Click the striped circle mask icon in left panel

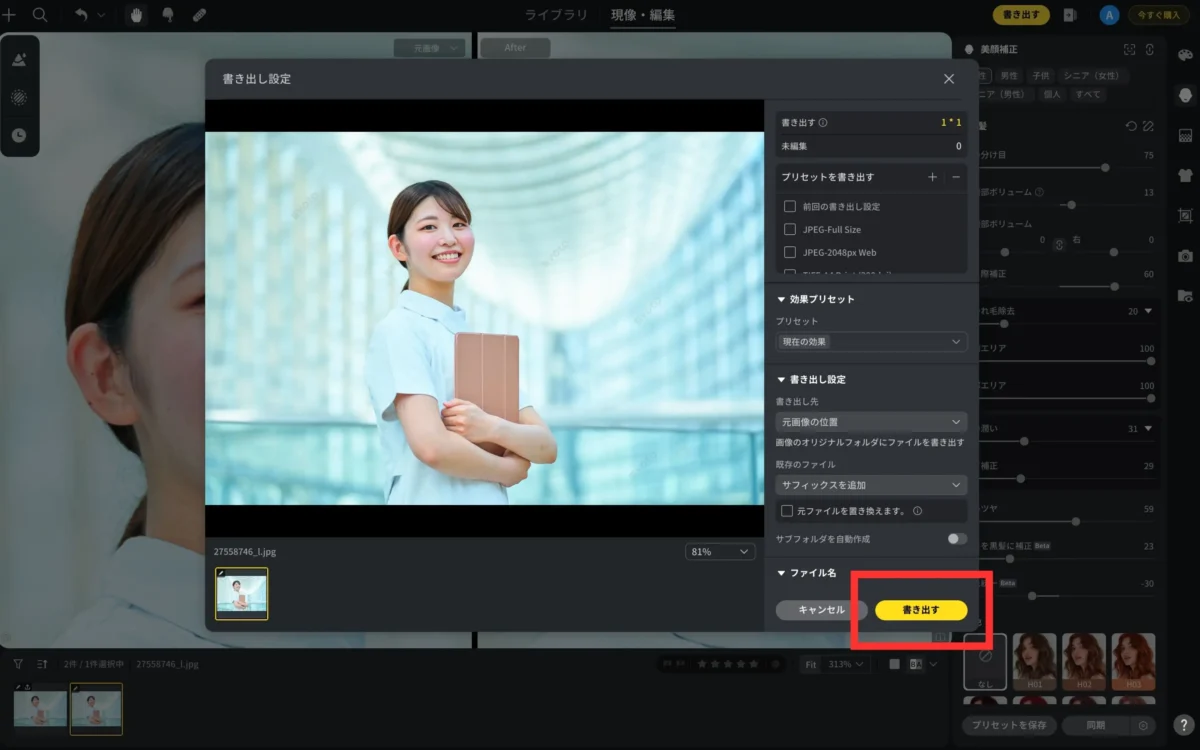tap(19, 97)
